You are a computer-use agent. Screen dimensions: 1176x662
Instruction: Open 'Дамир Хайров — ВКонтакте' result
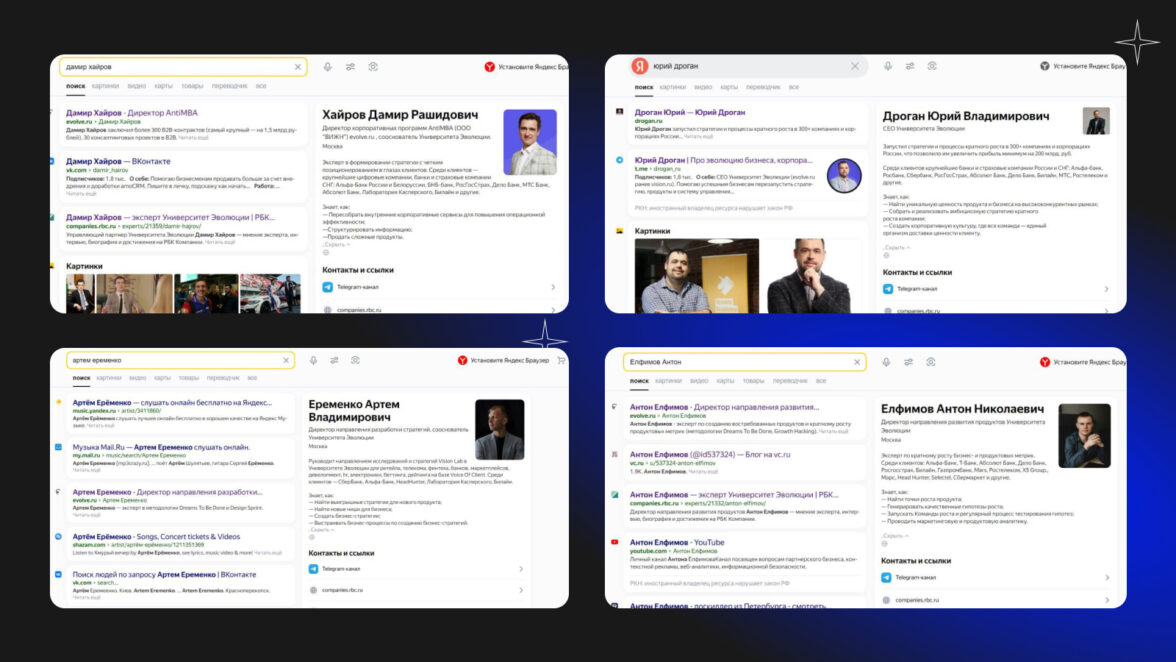[118, 161]
